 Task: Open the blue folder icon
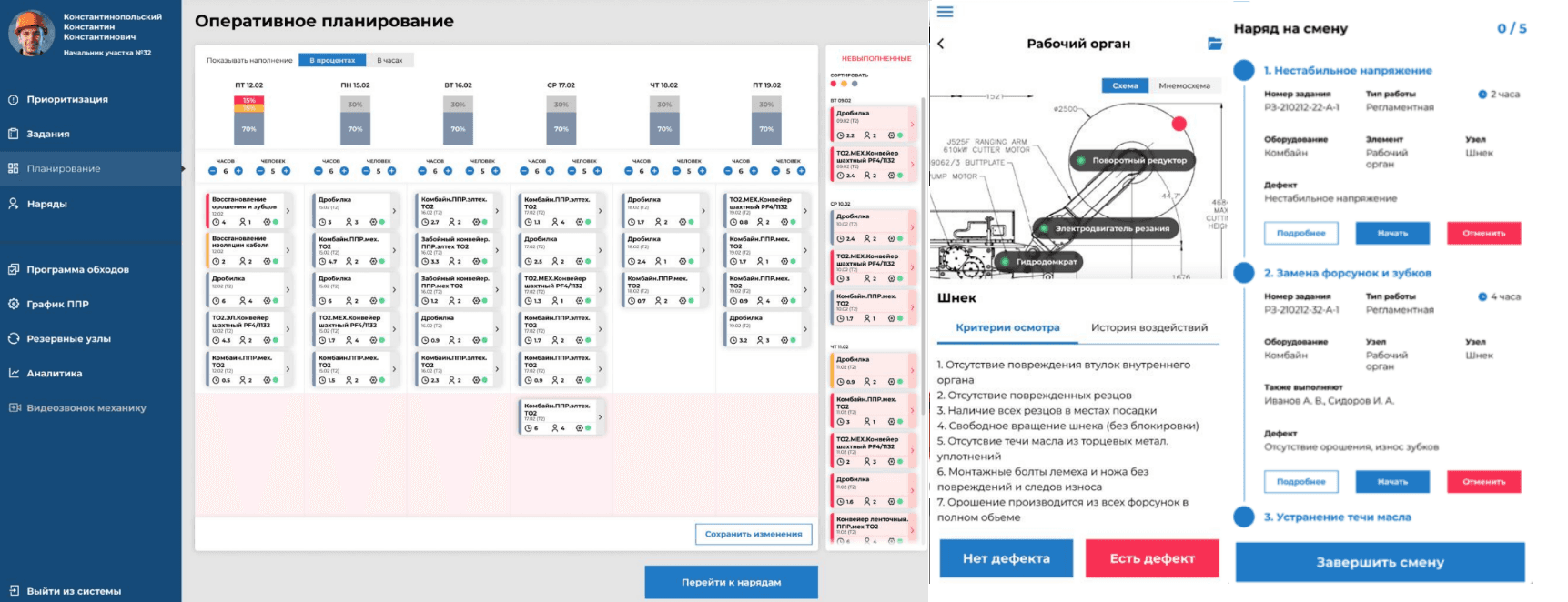(1214, 44)
